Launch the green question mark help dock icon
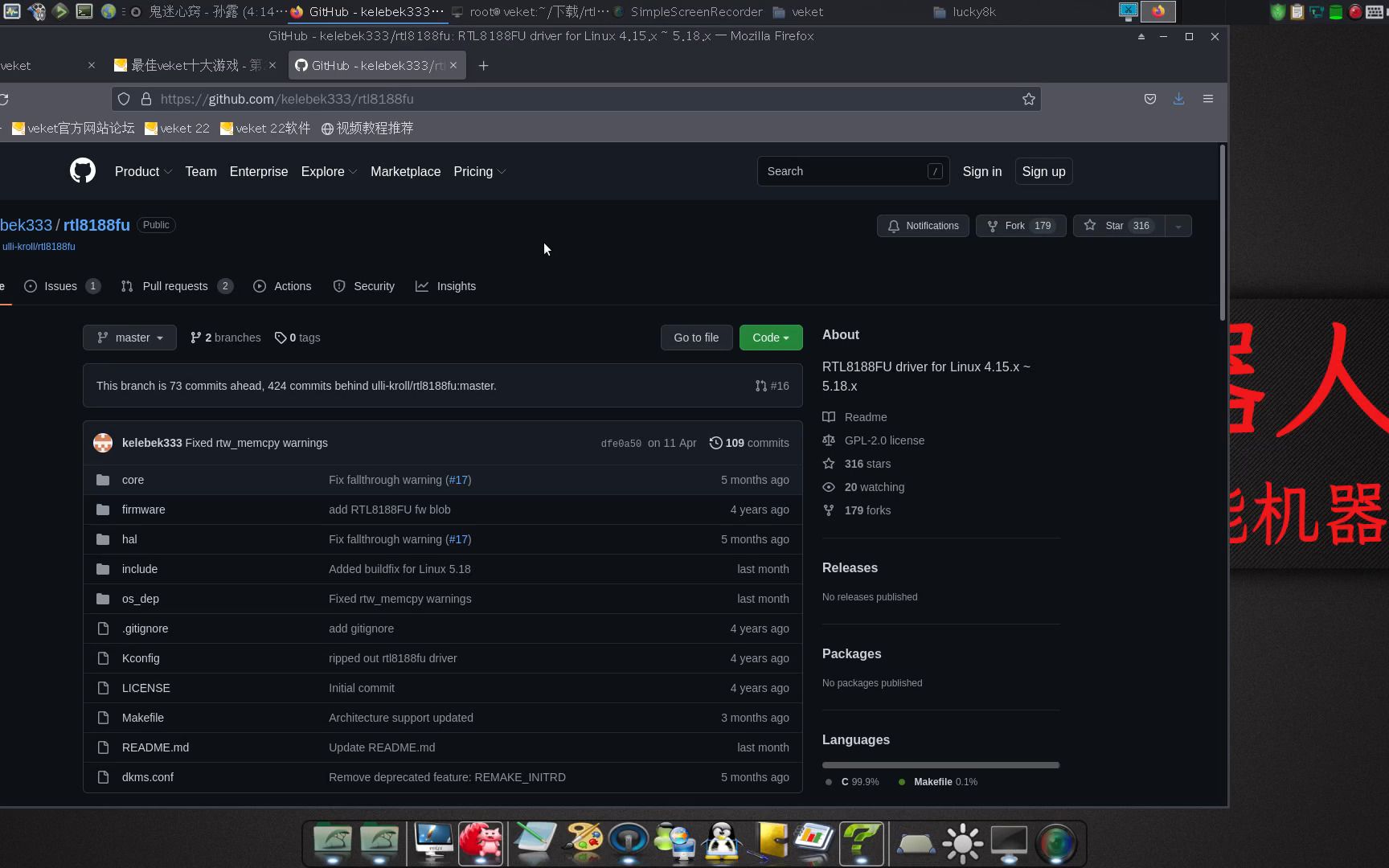 (x=861, y=843)
